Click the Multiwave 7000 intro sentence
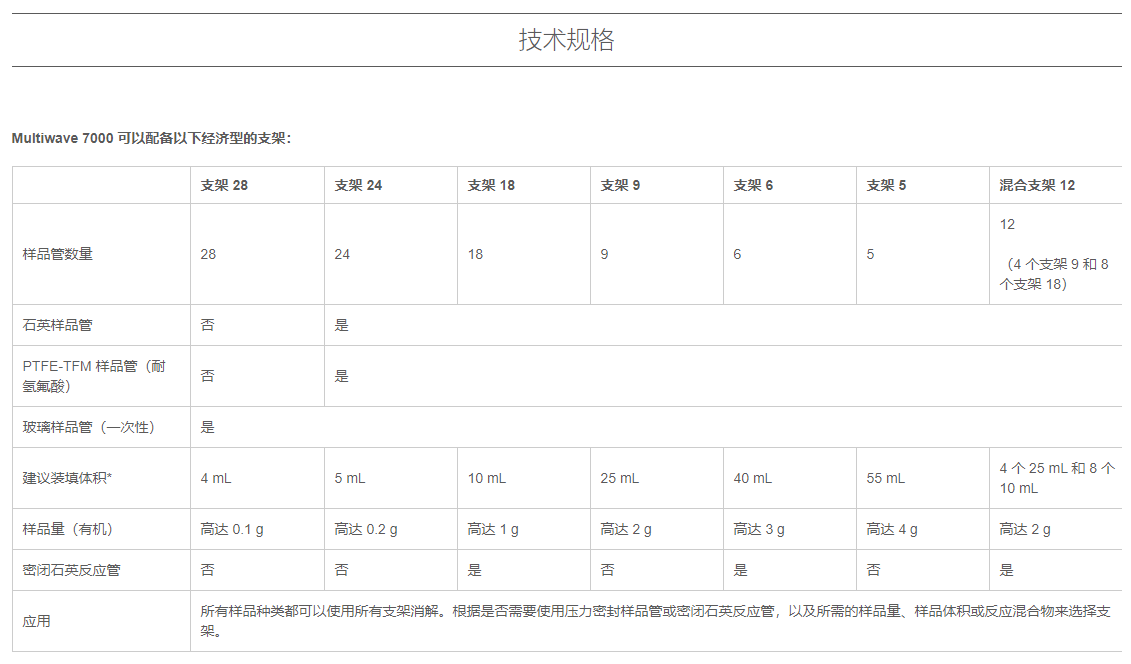The image size is (1131, 664). click(x=151, y=138)
